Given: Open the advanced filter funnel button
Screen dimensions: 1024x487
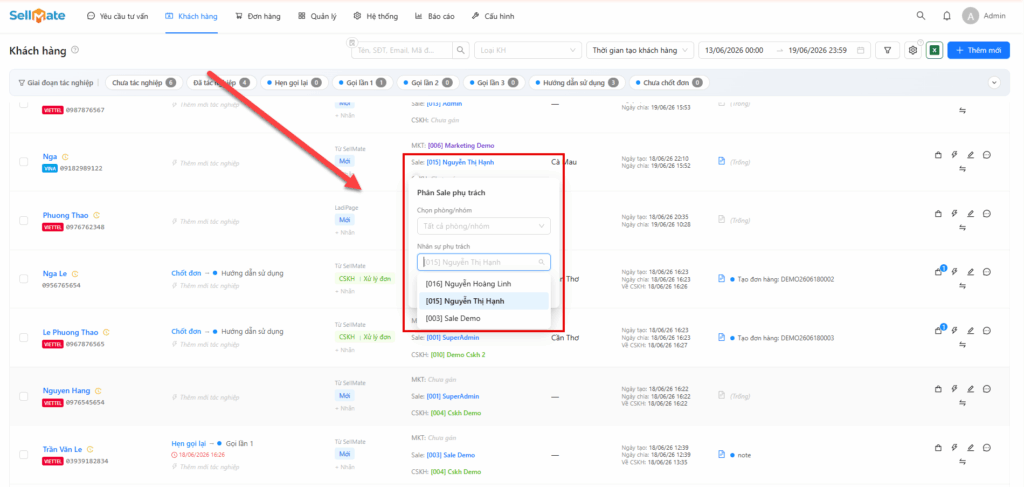Looking at the screenshot, I should tap(888, 50).
